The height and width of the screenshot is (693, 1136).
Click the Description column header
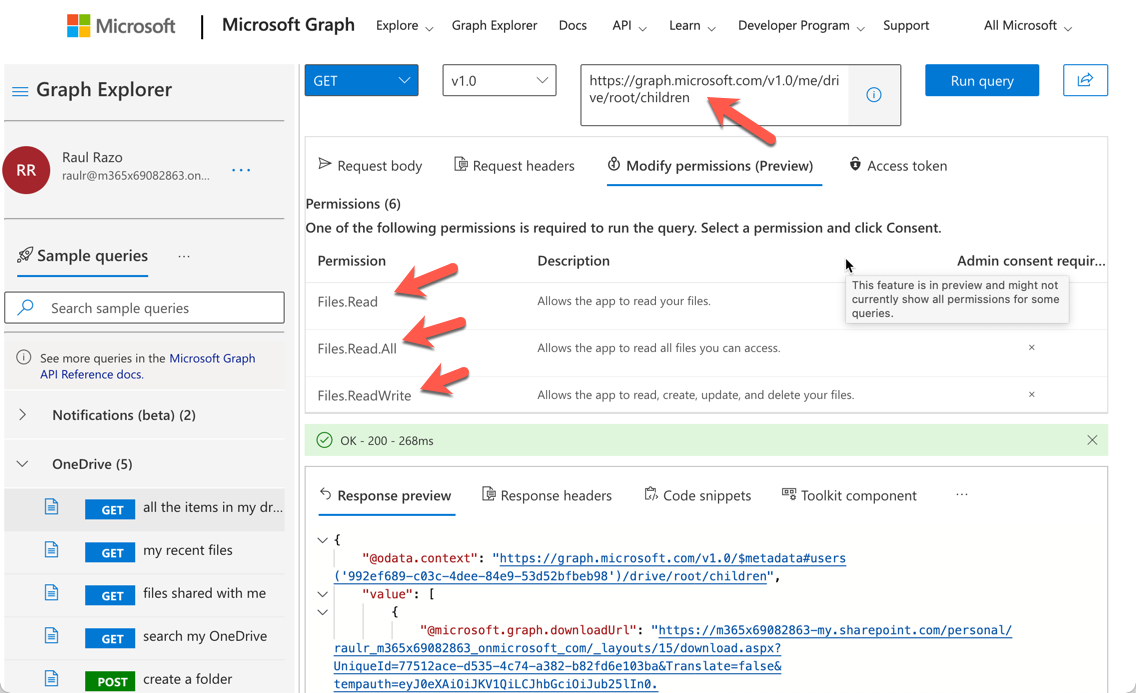click(573, 261)
